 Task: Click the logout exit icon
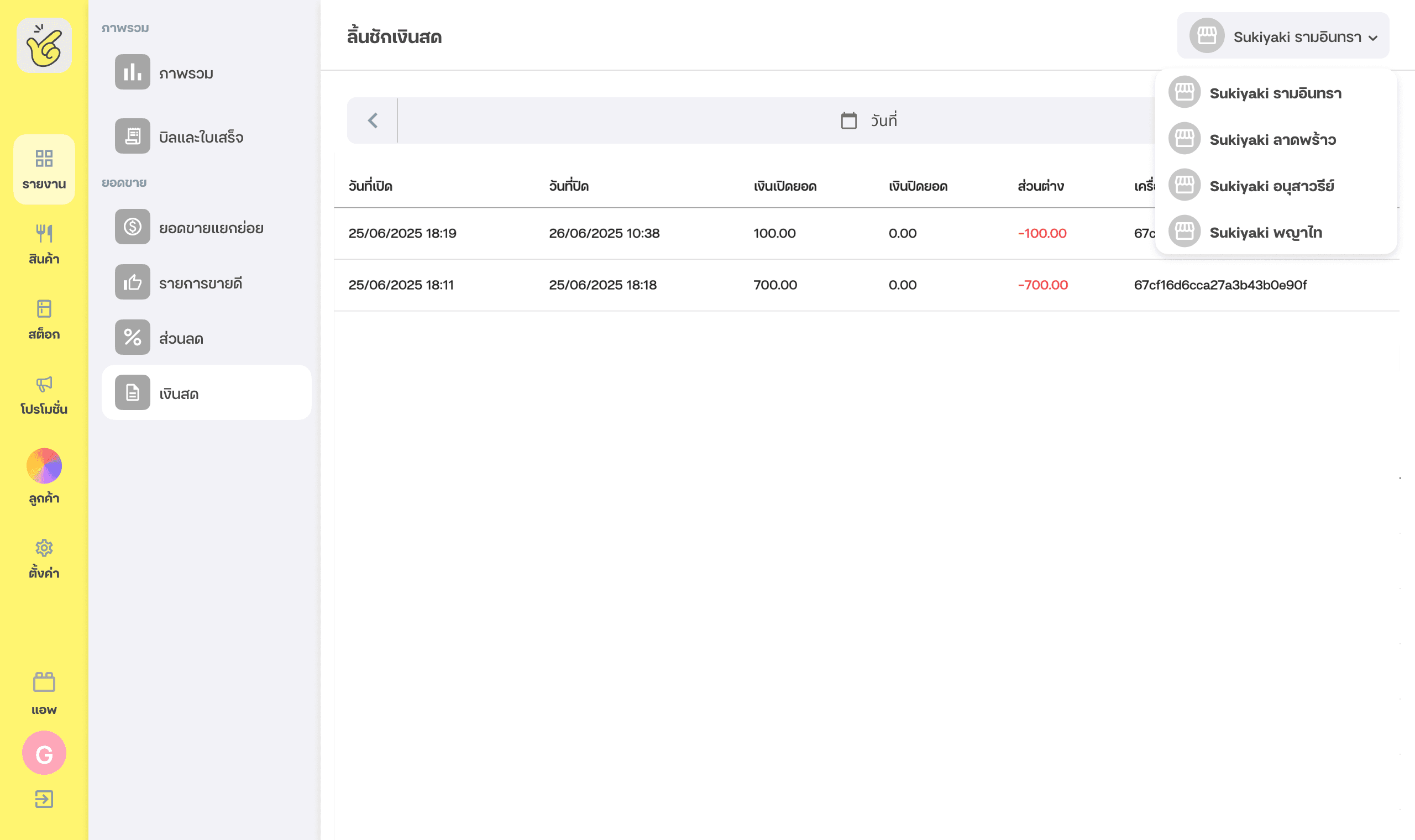point(44,799)
